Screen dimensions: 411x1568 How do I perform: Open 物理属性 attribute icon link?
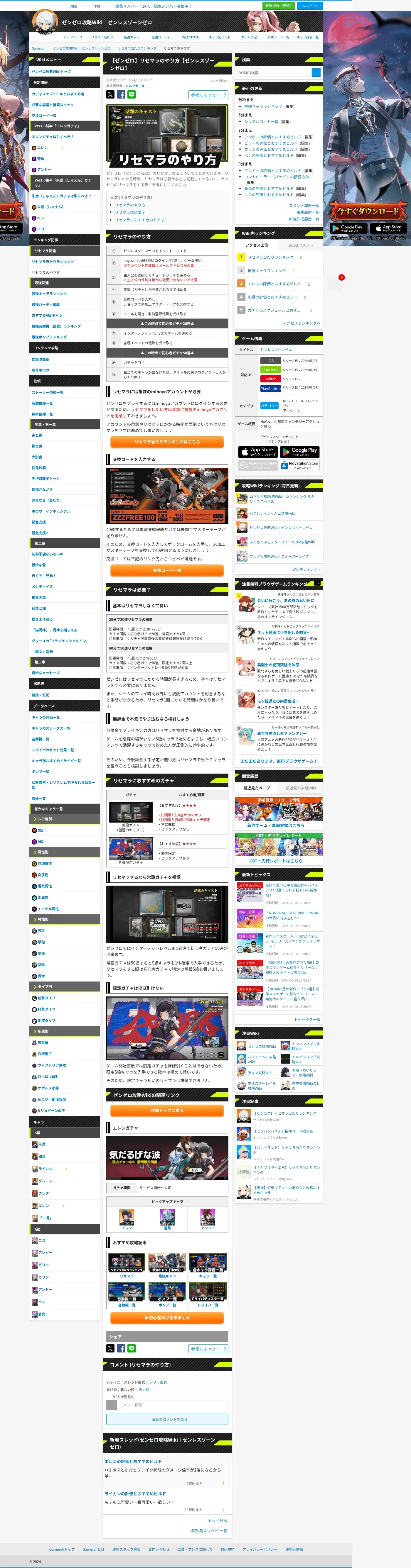34,863
